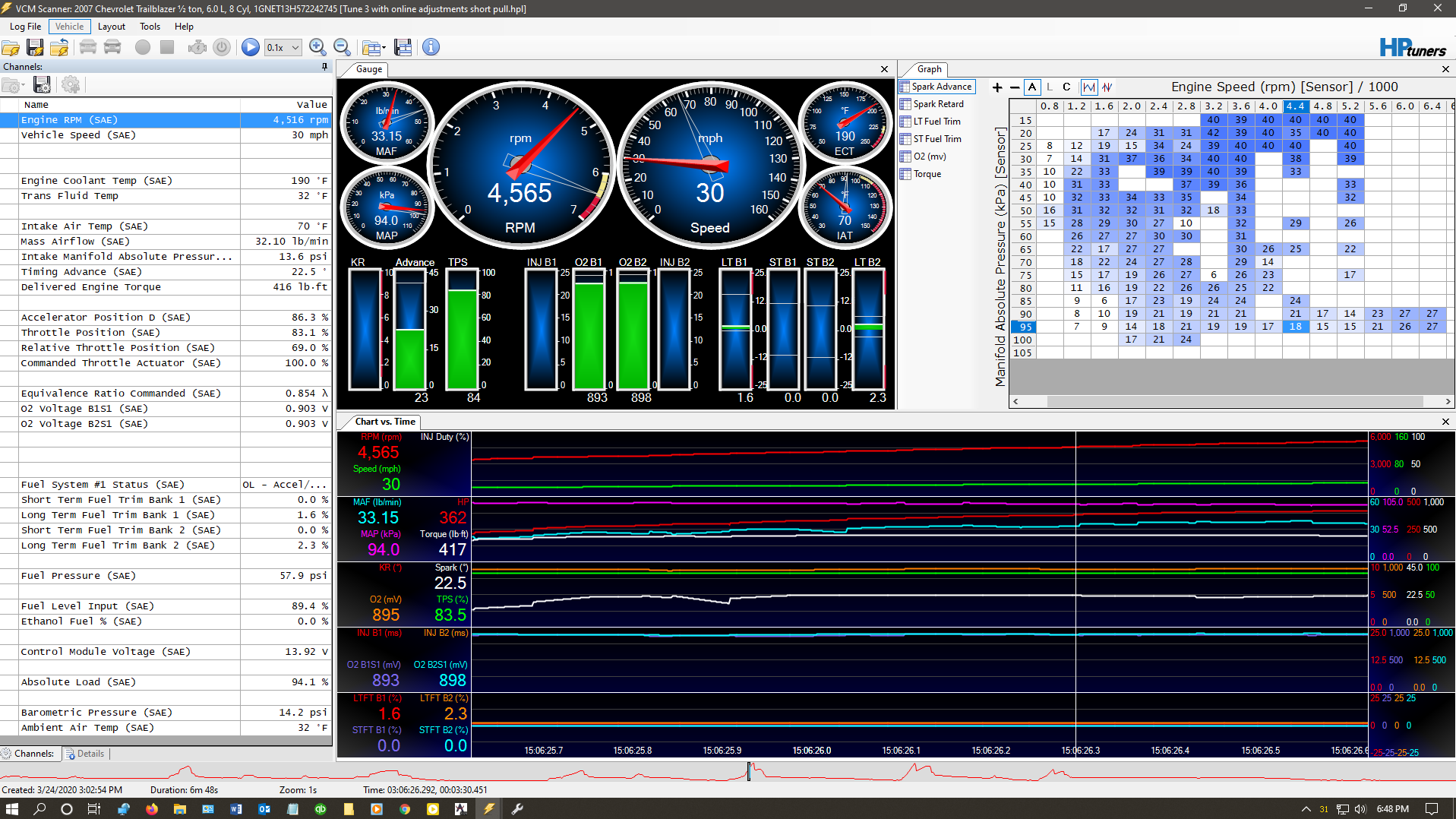Click the 4.4 RPM column header in graph
The height and width of the screenshot is (819, 1456).
[1295, 106]
